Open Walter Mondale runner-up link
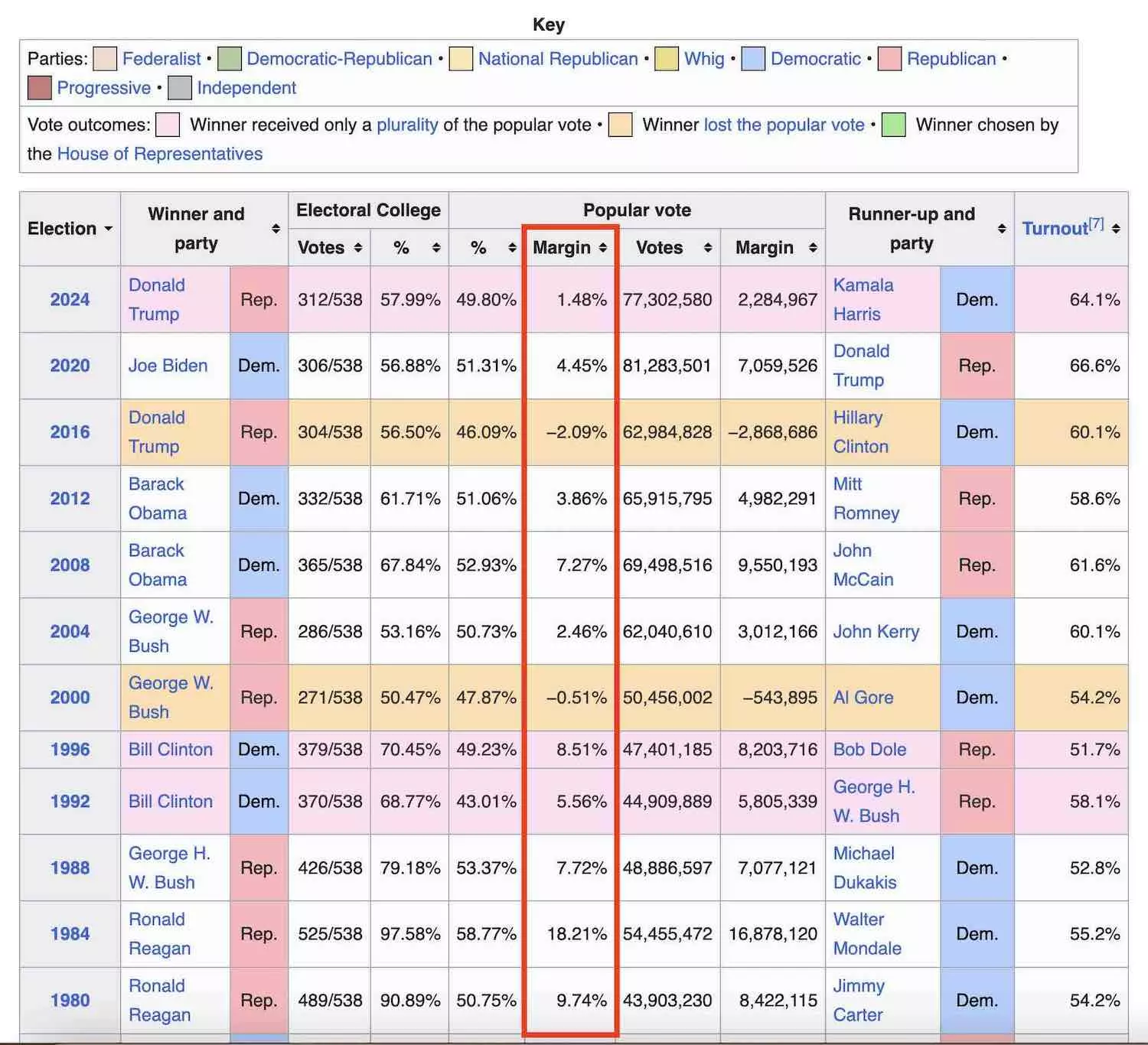 coord(867,934)
